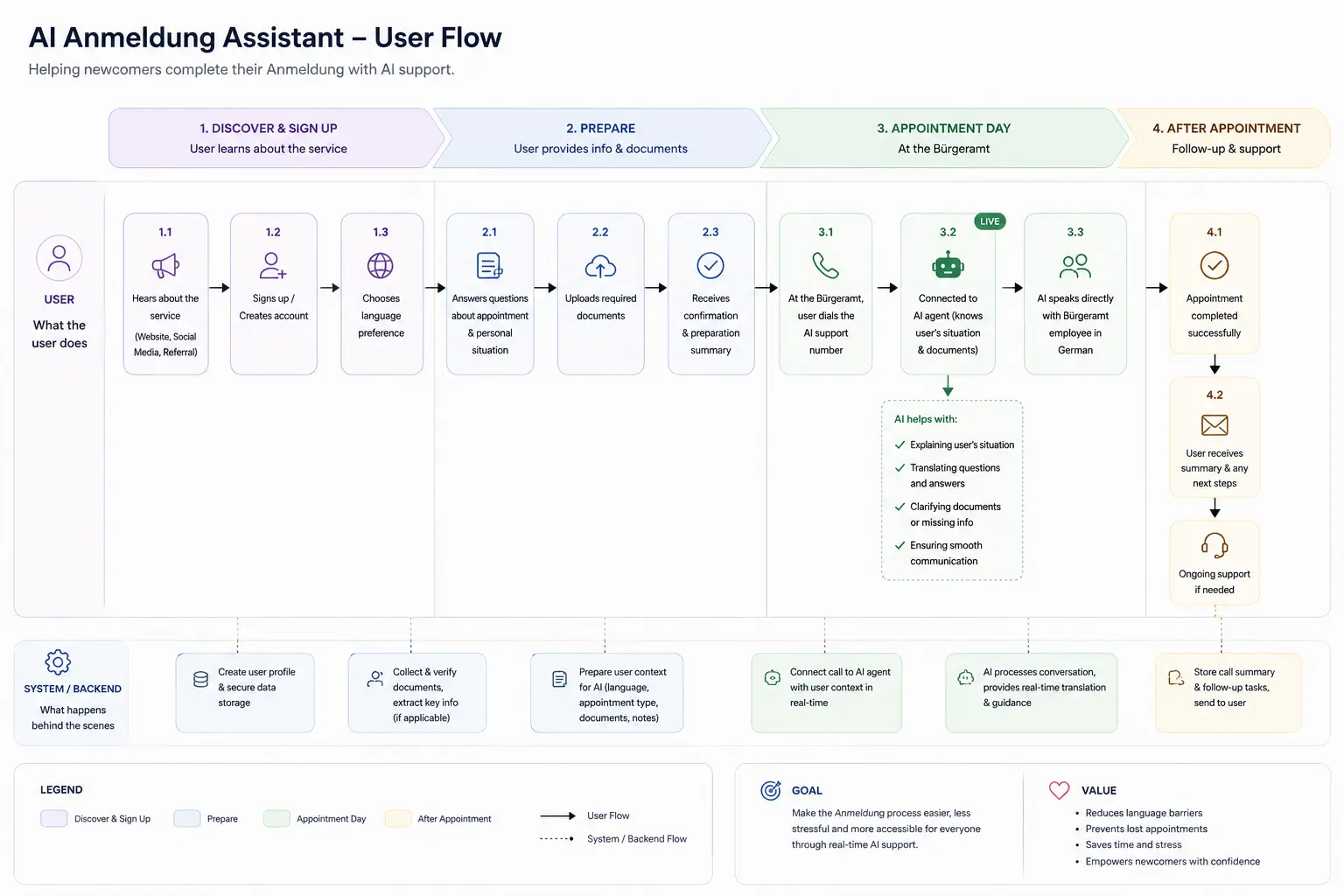1344x896 pixels.
Task: Click the 'Chooses language preference' text
Action: [381, 316]
